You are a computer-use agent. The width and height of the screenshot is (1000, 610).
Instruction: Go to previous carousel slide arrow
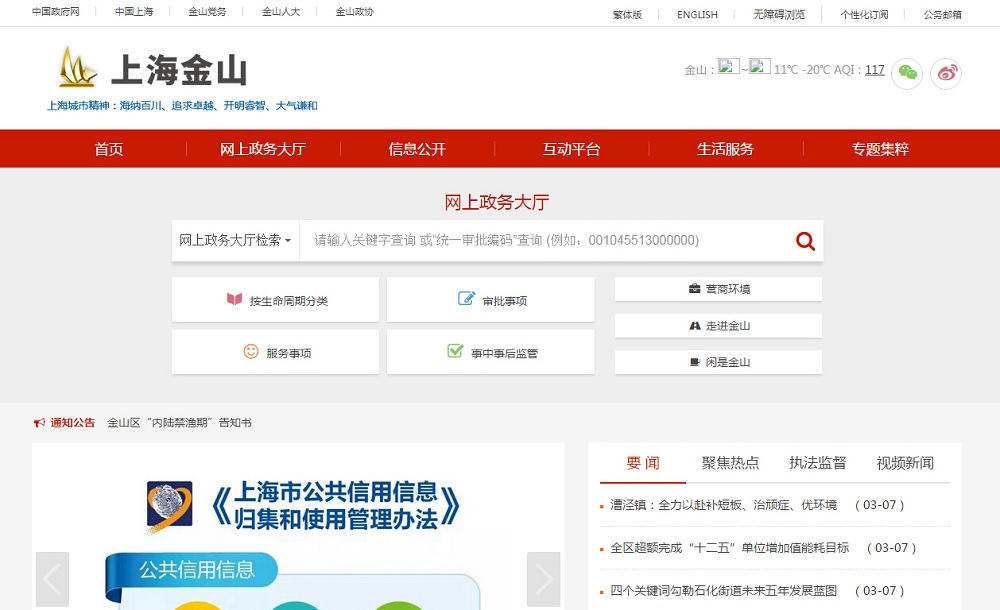click(52, 579)
